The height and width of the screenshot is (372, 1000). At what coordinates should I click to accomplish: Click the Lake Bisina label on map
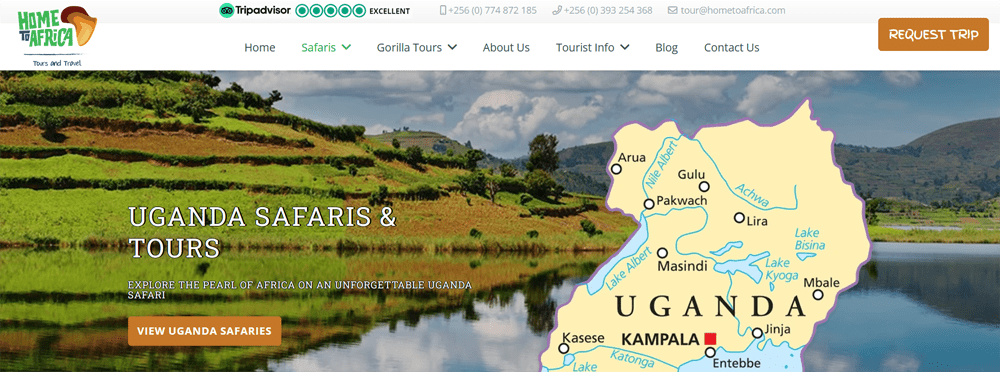(x=810, y=239)
